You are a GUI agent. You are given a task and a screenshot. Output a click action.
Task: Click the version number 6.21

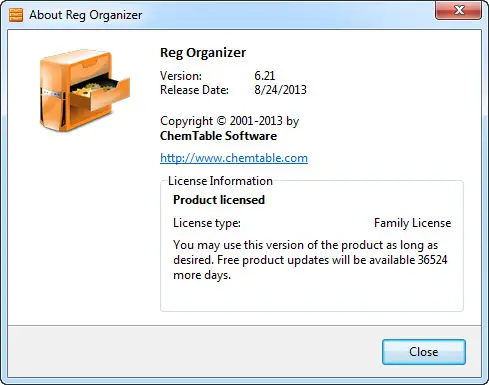point(265,76)
